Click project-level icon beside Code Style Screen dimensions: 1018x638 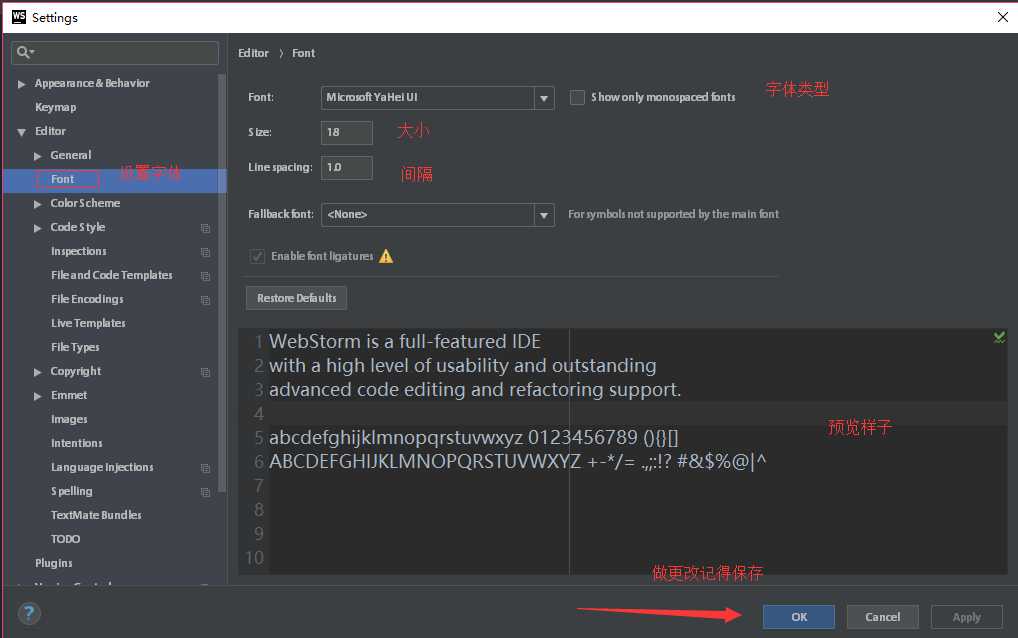[205, 228]
